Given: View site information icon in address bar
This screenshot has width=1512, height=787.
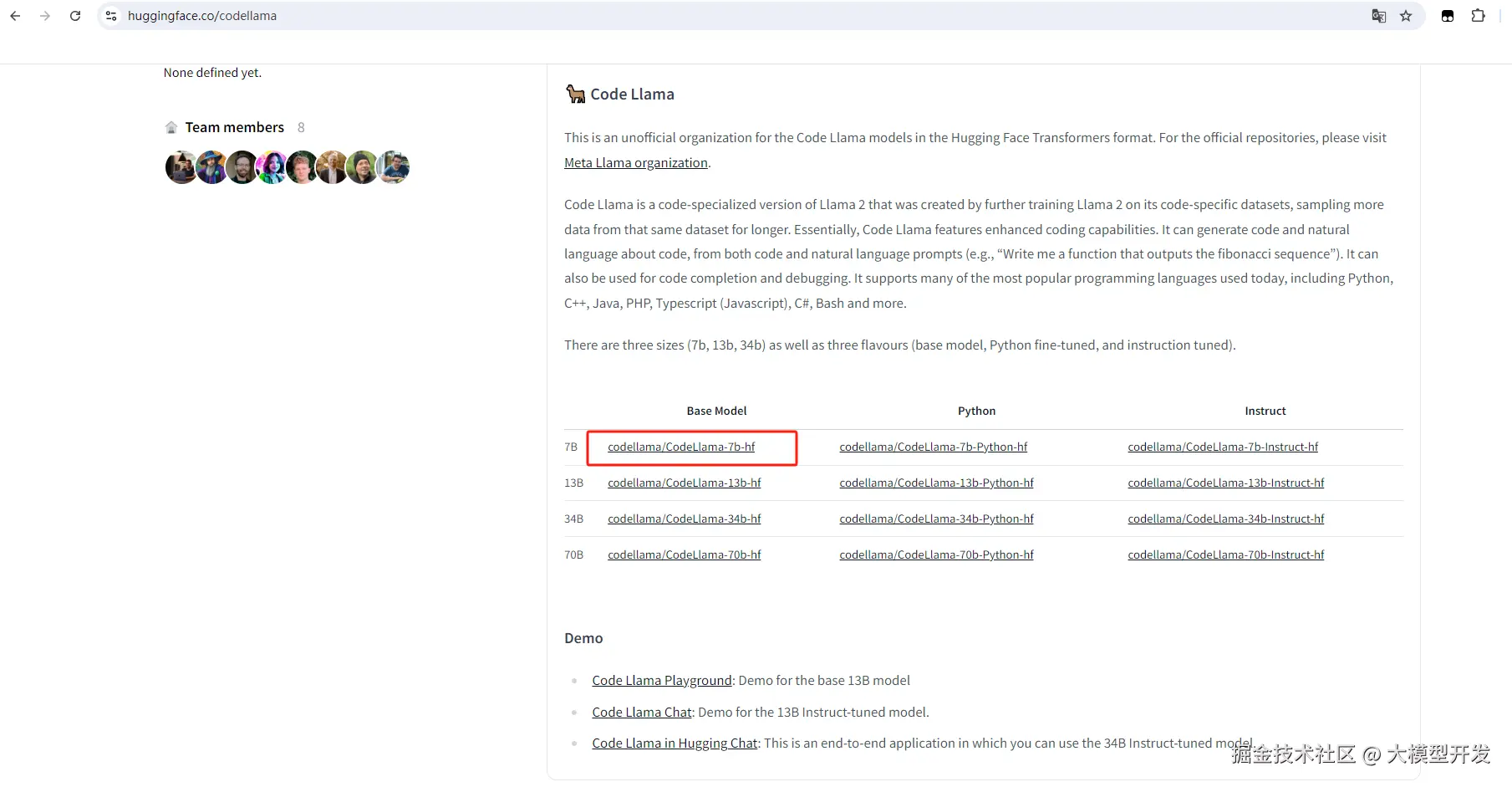Looking at the screenshot, I should (111, 16).
